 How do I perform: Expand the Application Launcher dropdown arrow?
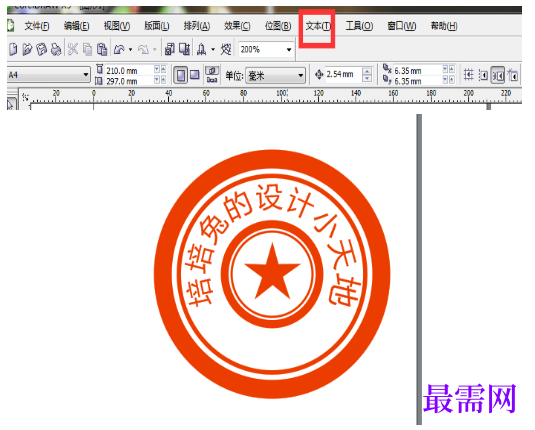(213, 50)
